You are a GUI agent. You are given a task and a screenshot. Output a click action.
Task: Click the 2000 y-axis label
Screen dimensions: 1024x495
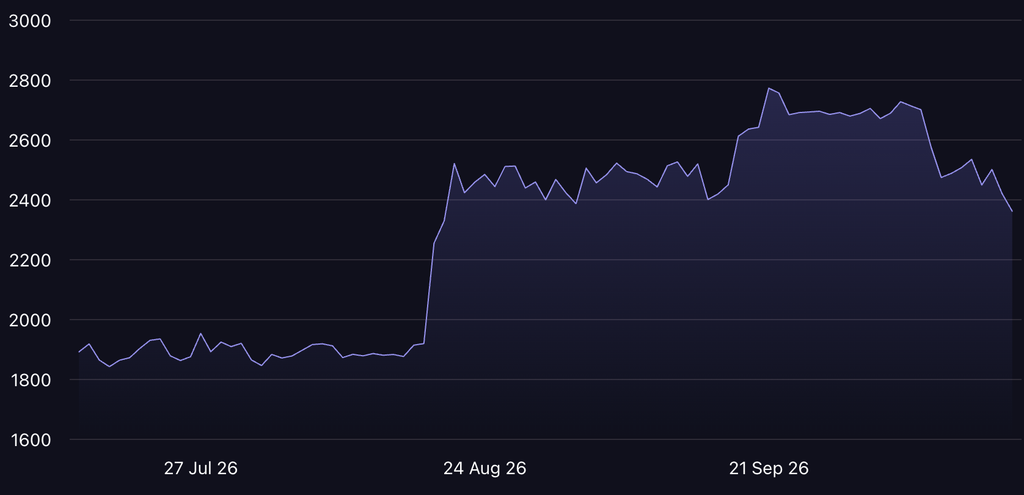coord(29,320)
